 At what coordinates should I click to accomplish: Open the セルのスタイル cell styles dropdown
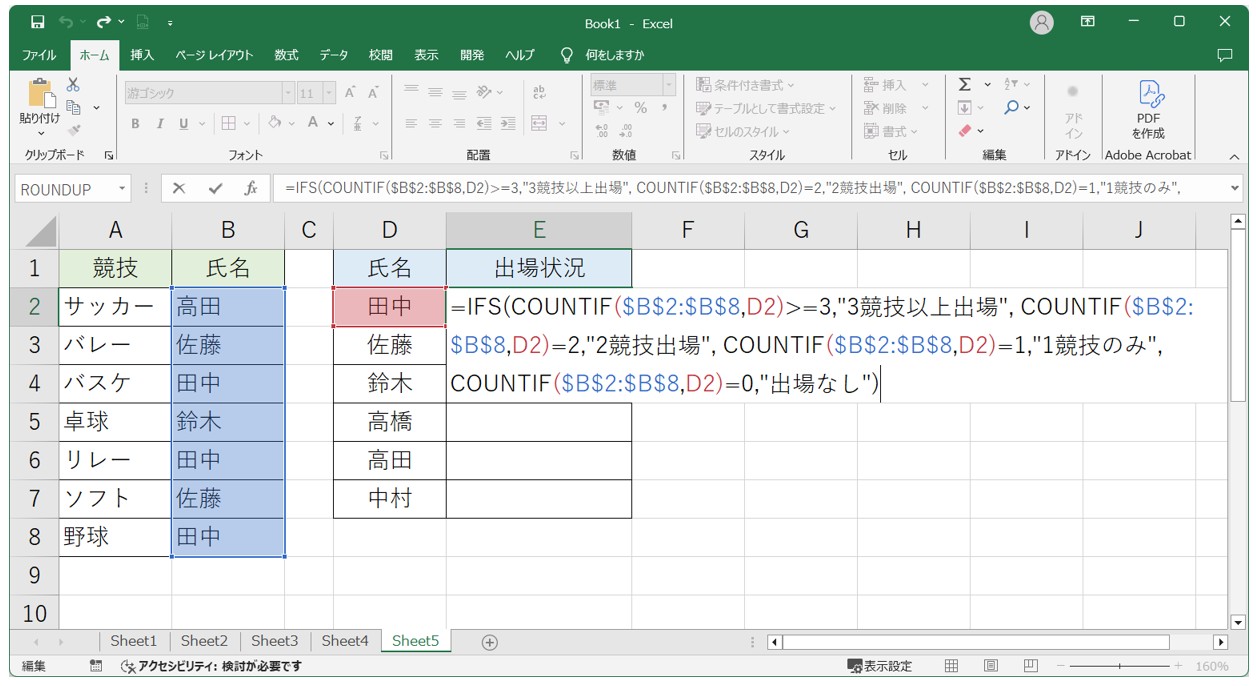coord(742,131)
